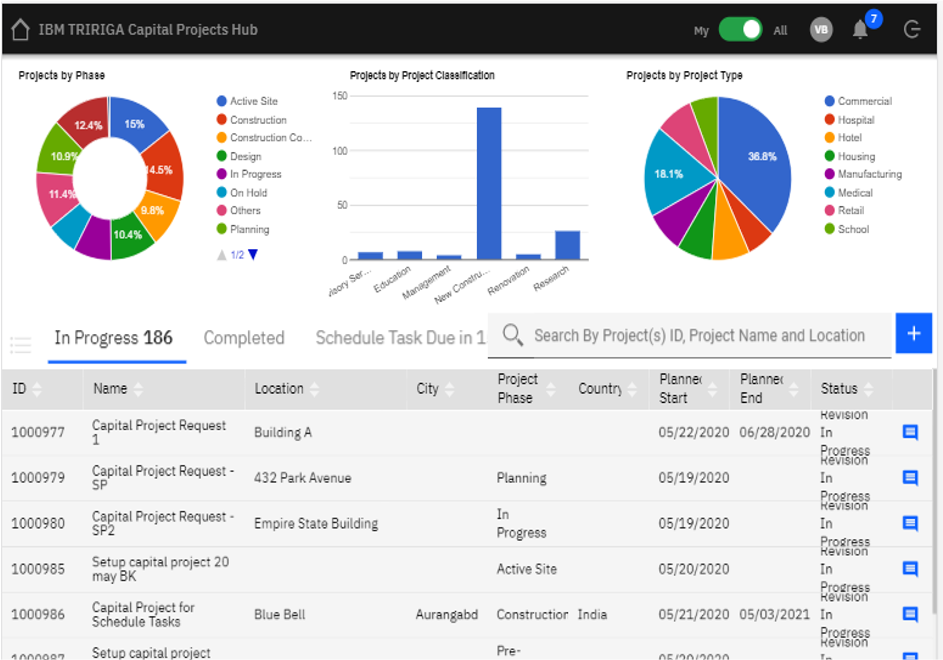The image size is (943, 660).
Task: Select Design legend entry
Action: click(239, 156)
